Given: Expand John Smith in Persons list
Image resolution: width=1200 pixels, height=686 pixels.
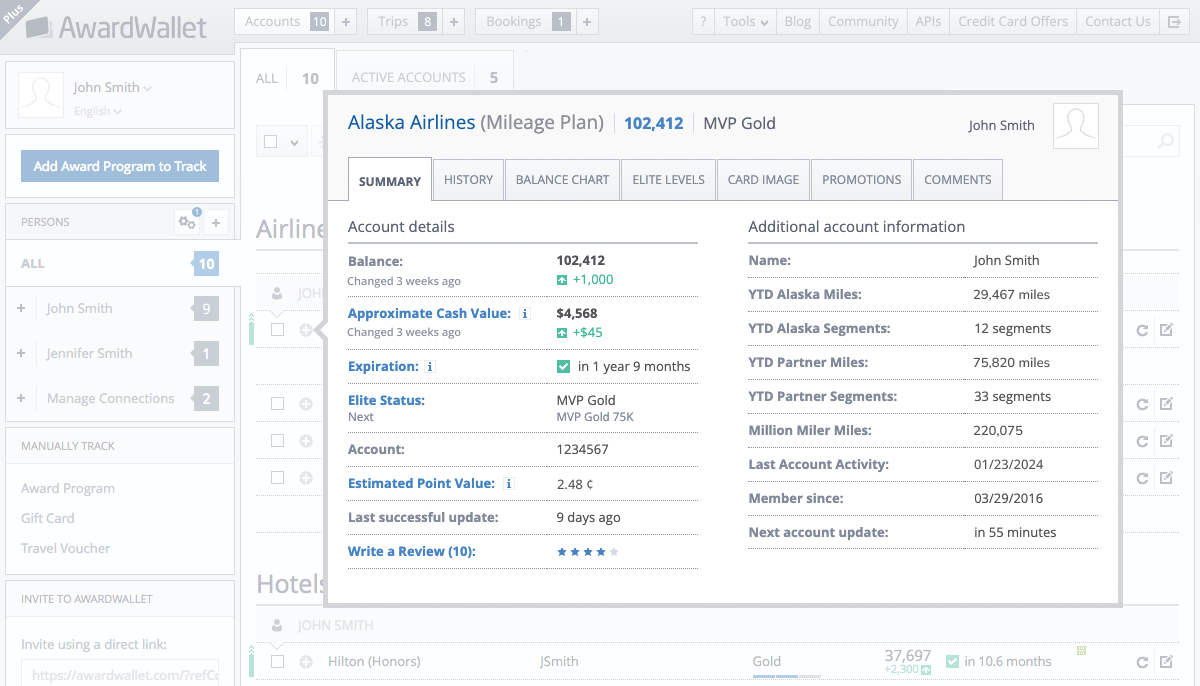Looking at the screenshot, I should (x=21, y=309).
